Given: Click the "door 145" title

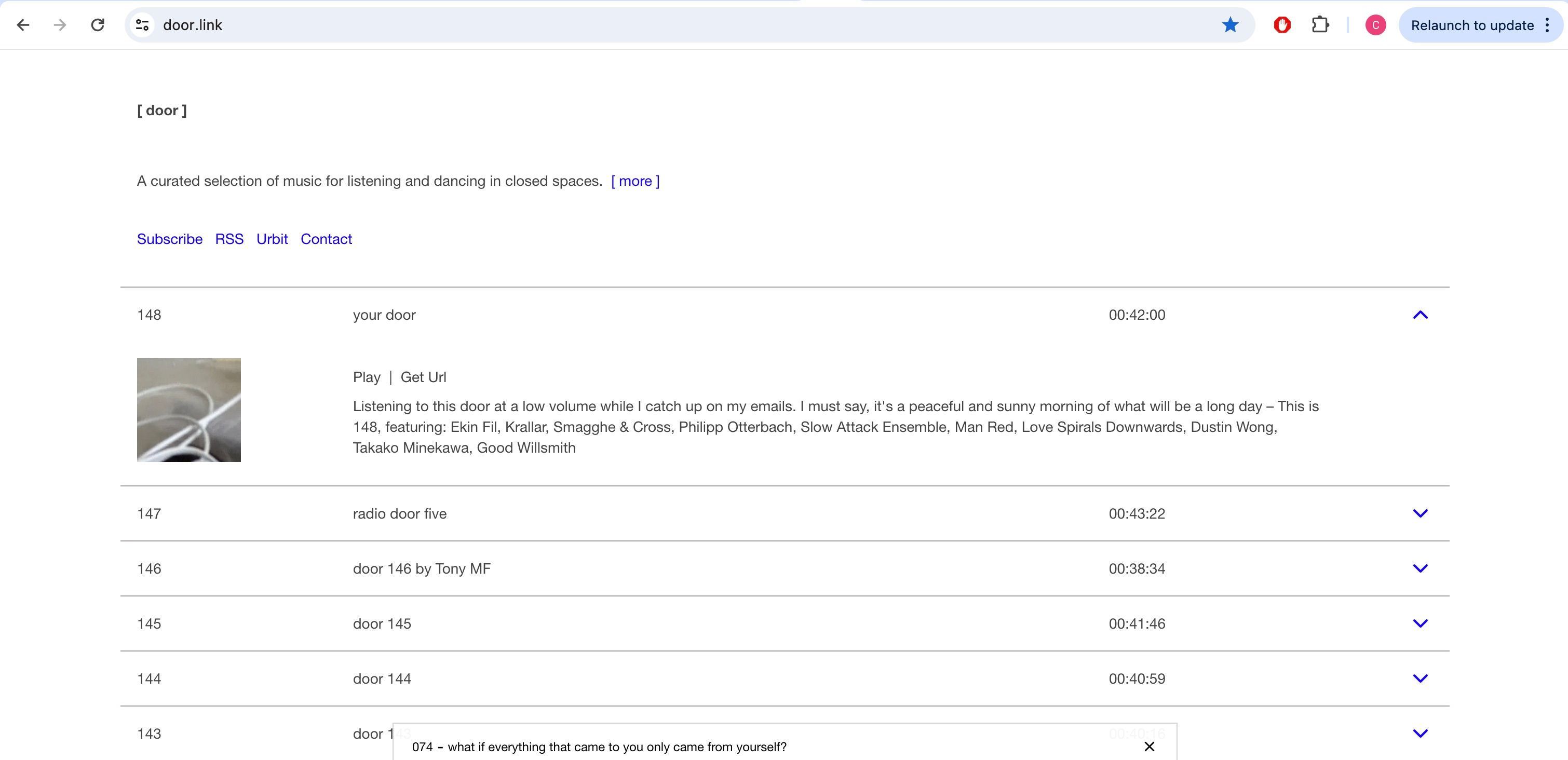Looking at the screenshot, I should point(382,623).
